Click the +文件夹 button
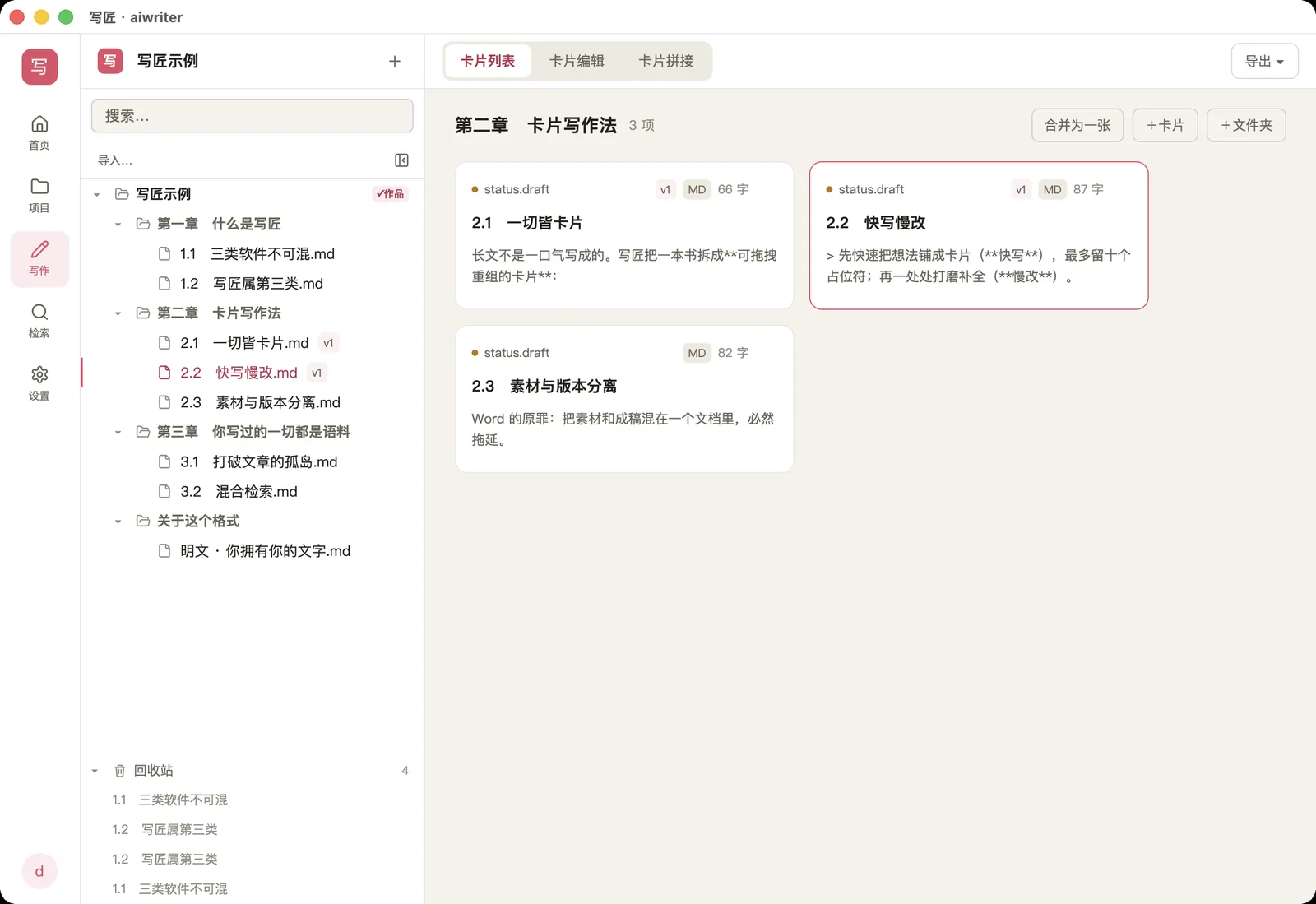Viewport: 1316px width, 904px height. [1246, 125]
